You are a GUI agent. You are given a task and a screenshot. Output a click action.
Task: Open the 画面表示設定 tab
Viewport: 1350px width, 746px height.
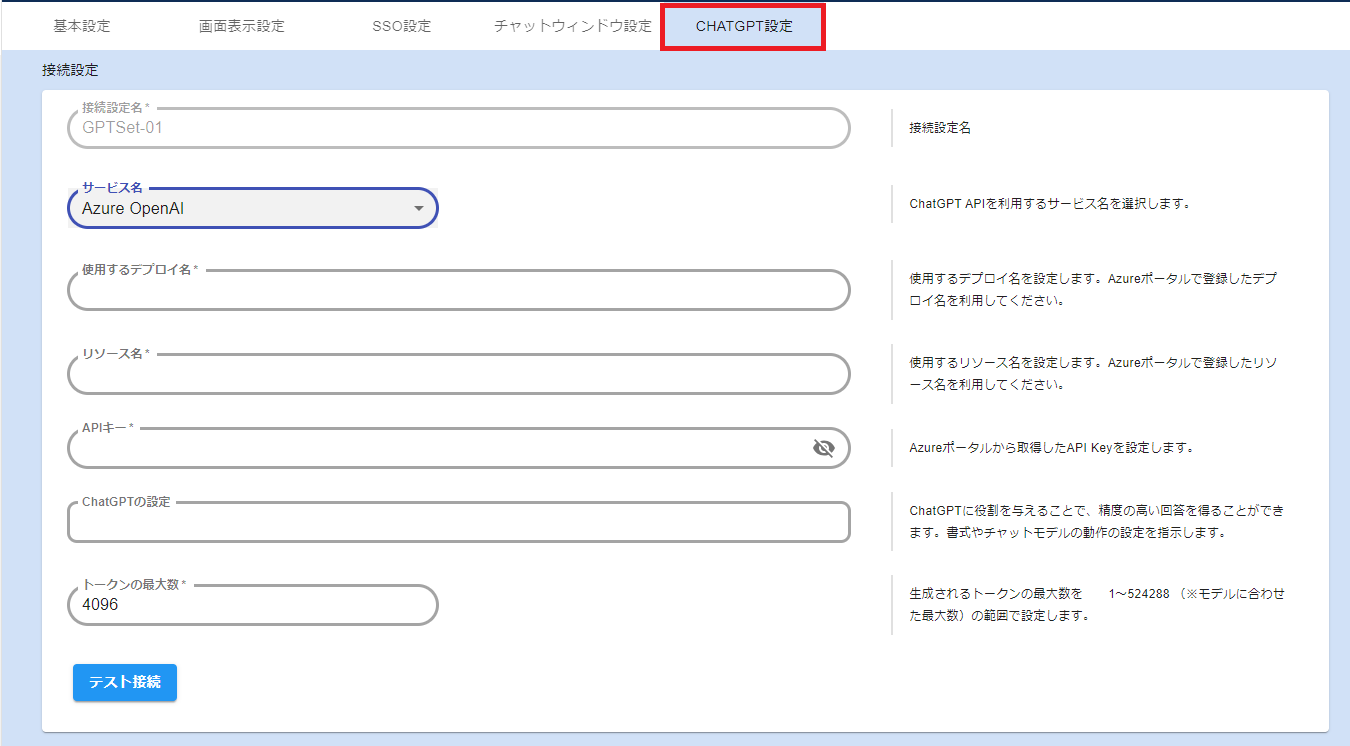pos(241,26)
